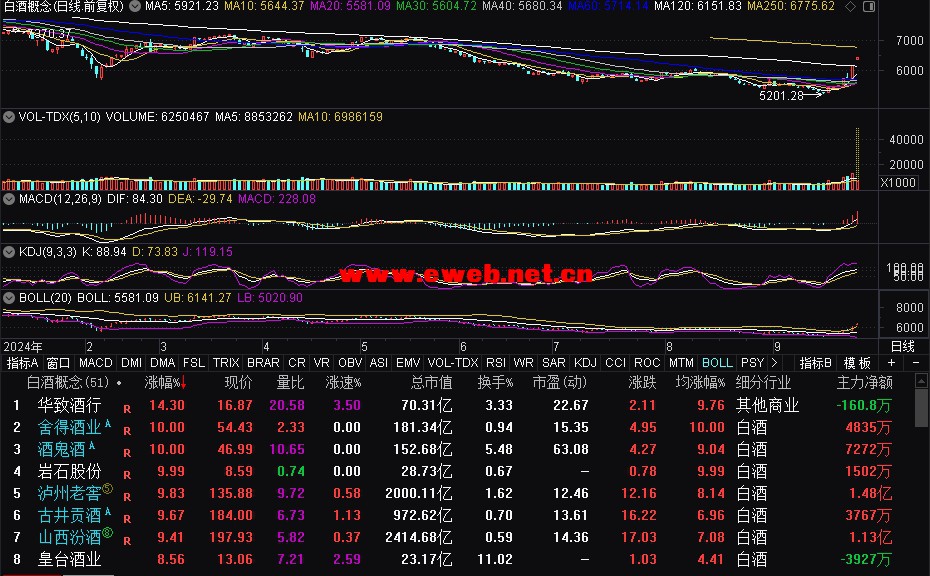The width and height of the screenshot is (930, 576).
Task: Sort list by 现价 column header
Action: (x=238, y=383)
